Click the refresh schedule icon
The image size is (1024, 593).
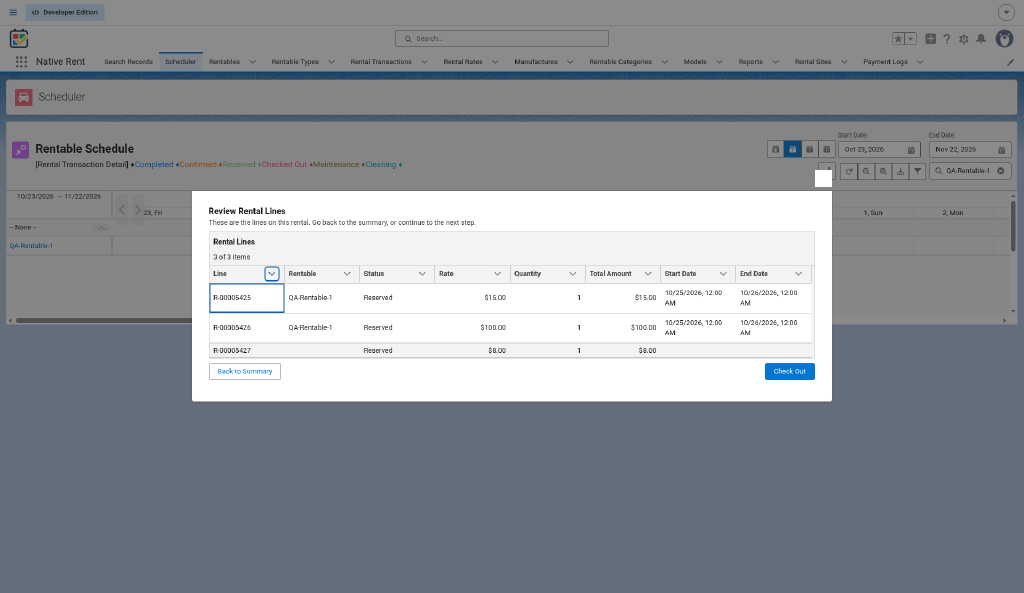click(849, 171)
